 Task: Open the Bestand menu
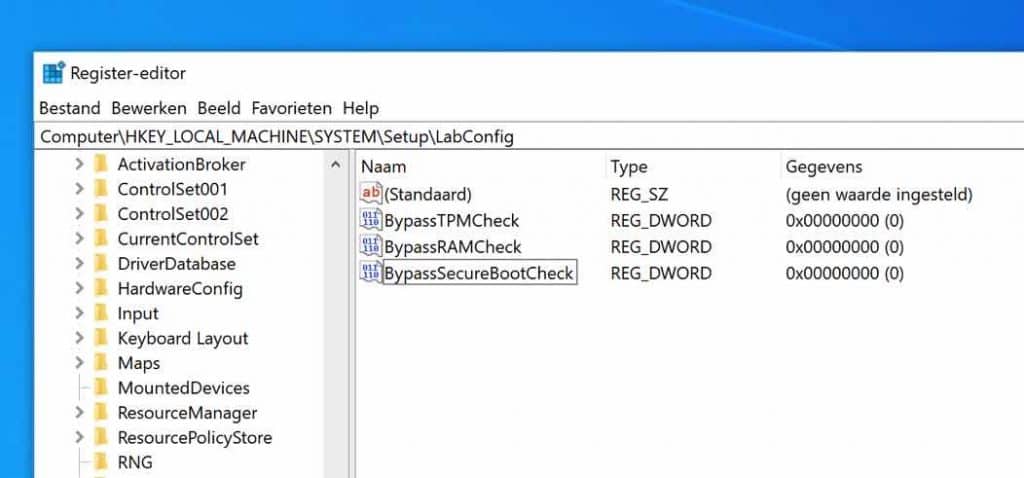(70, 108)
